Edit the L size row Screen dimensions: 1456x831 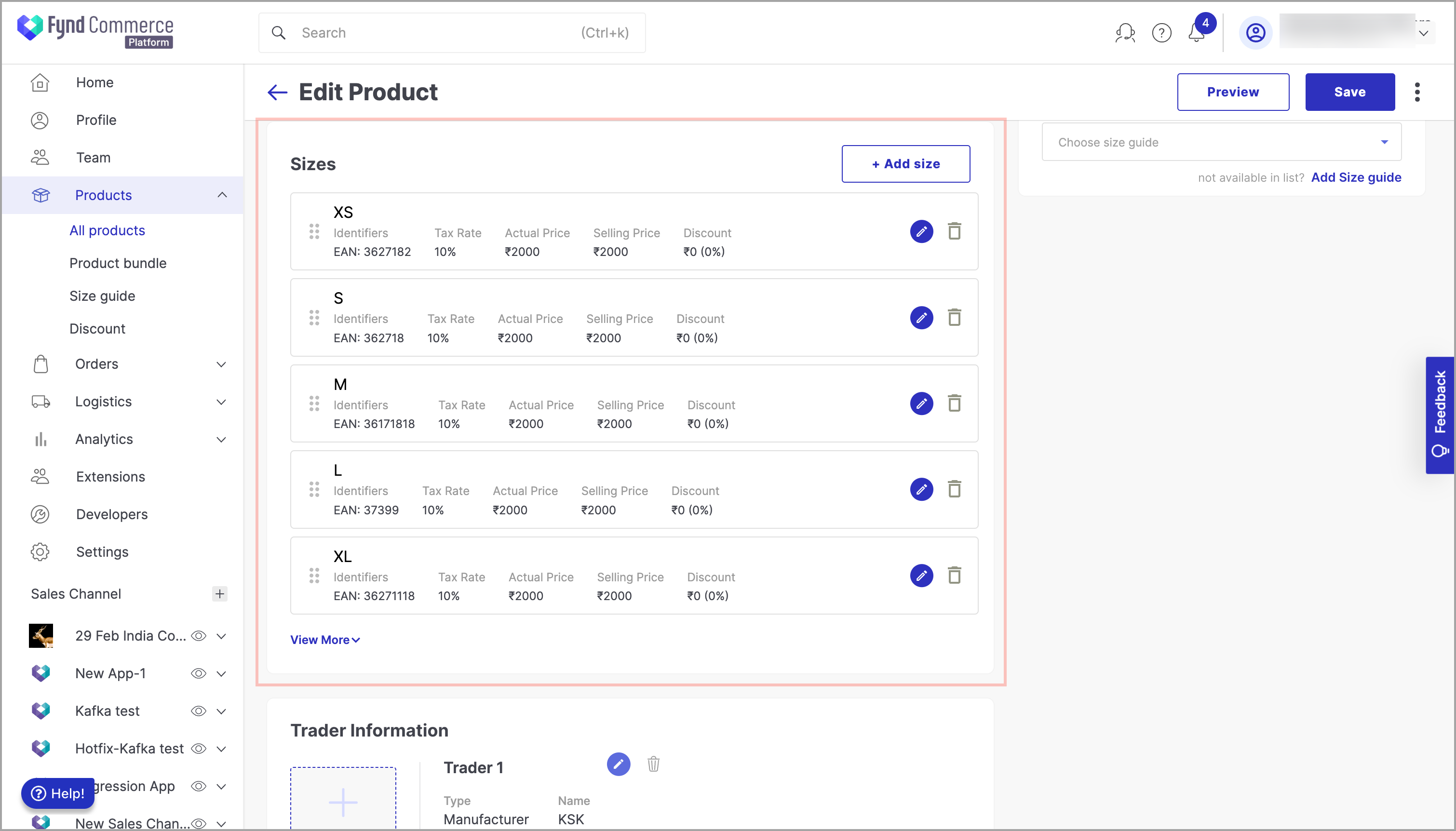921,489
